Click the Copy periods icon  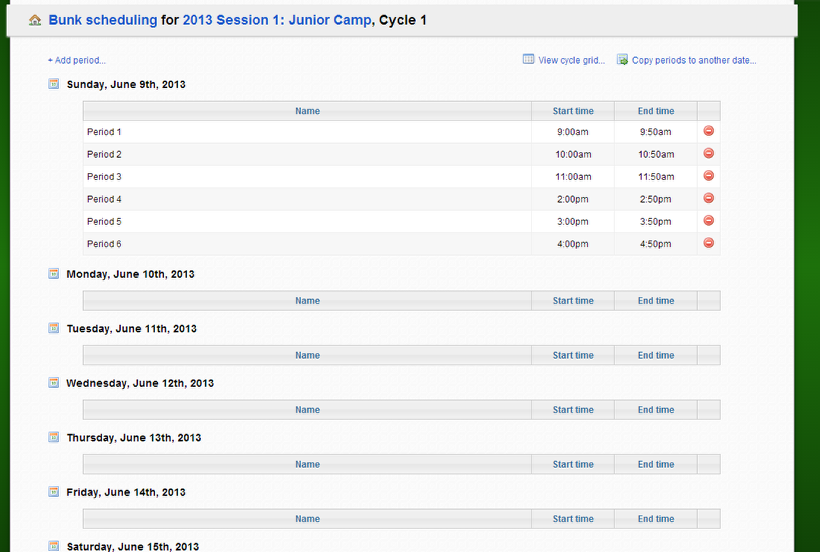(622, 60)
